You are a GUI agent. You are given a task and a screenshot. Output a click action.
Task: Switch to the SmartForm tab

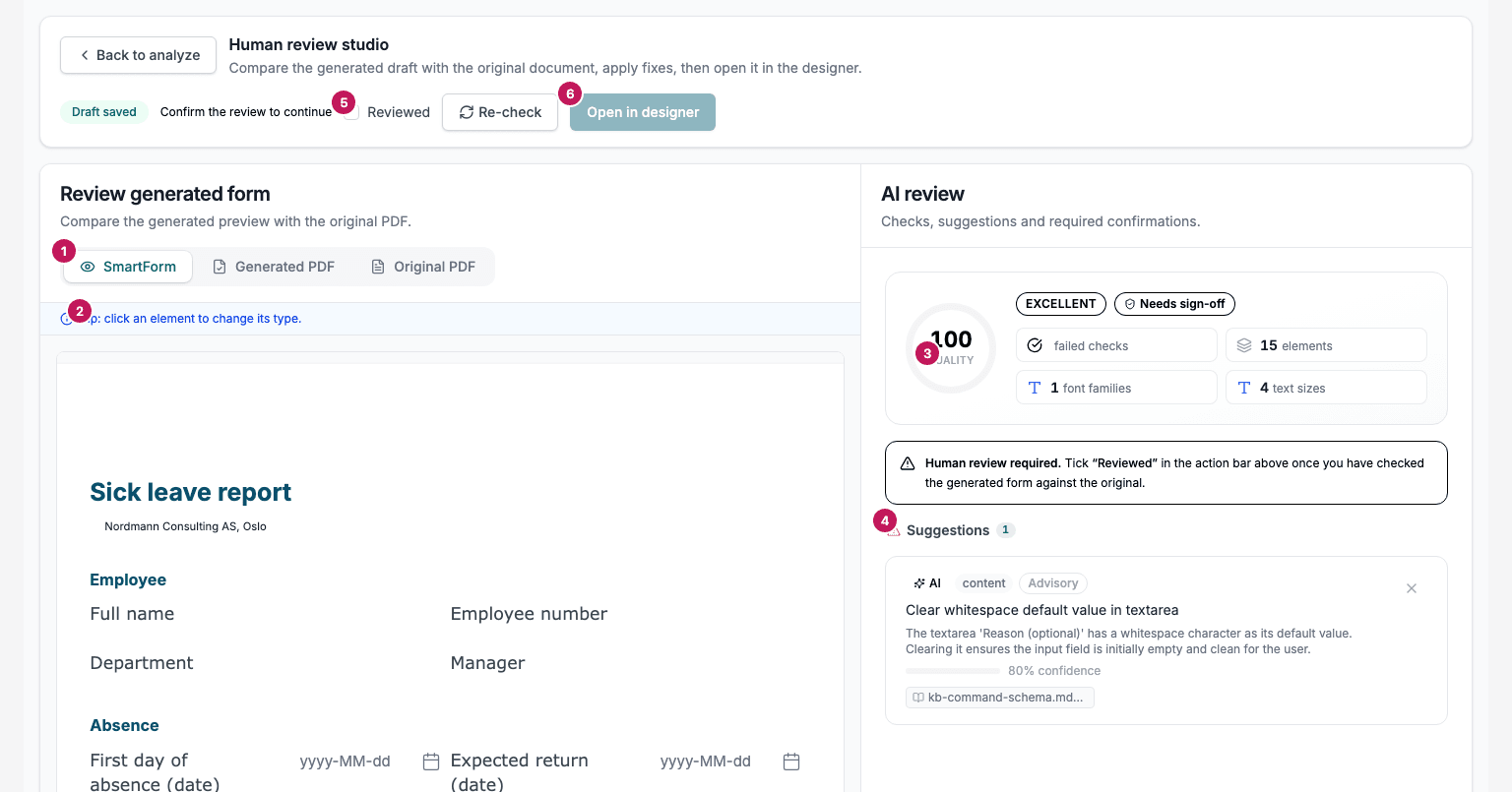tap(128, 267)
